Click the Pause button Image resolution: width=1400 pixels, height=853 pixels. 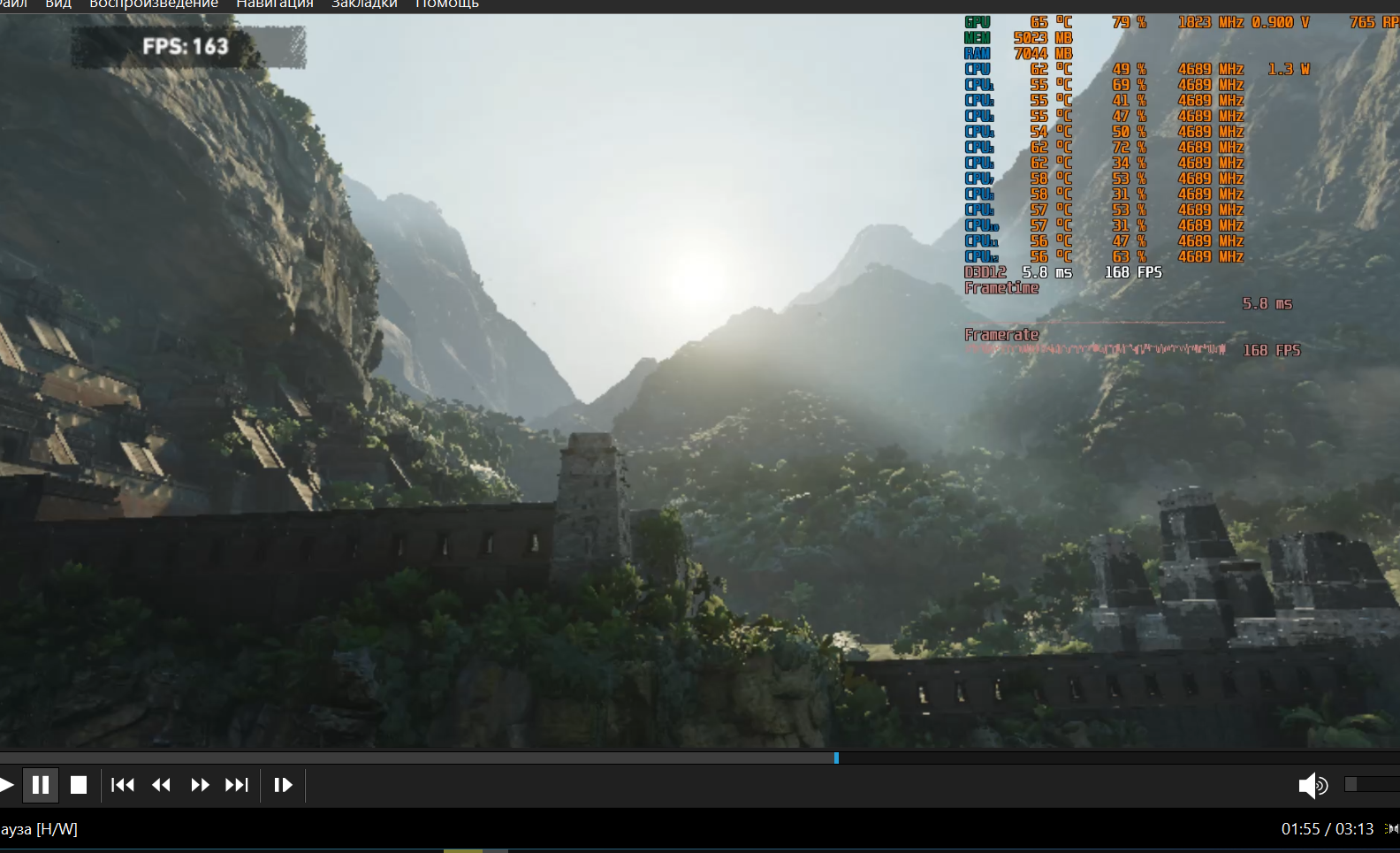[41, 785]
